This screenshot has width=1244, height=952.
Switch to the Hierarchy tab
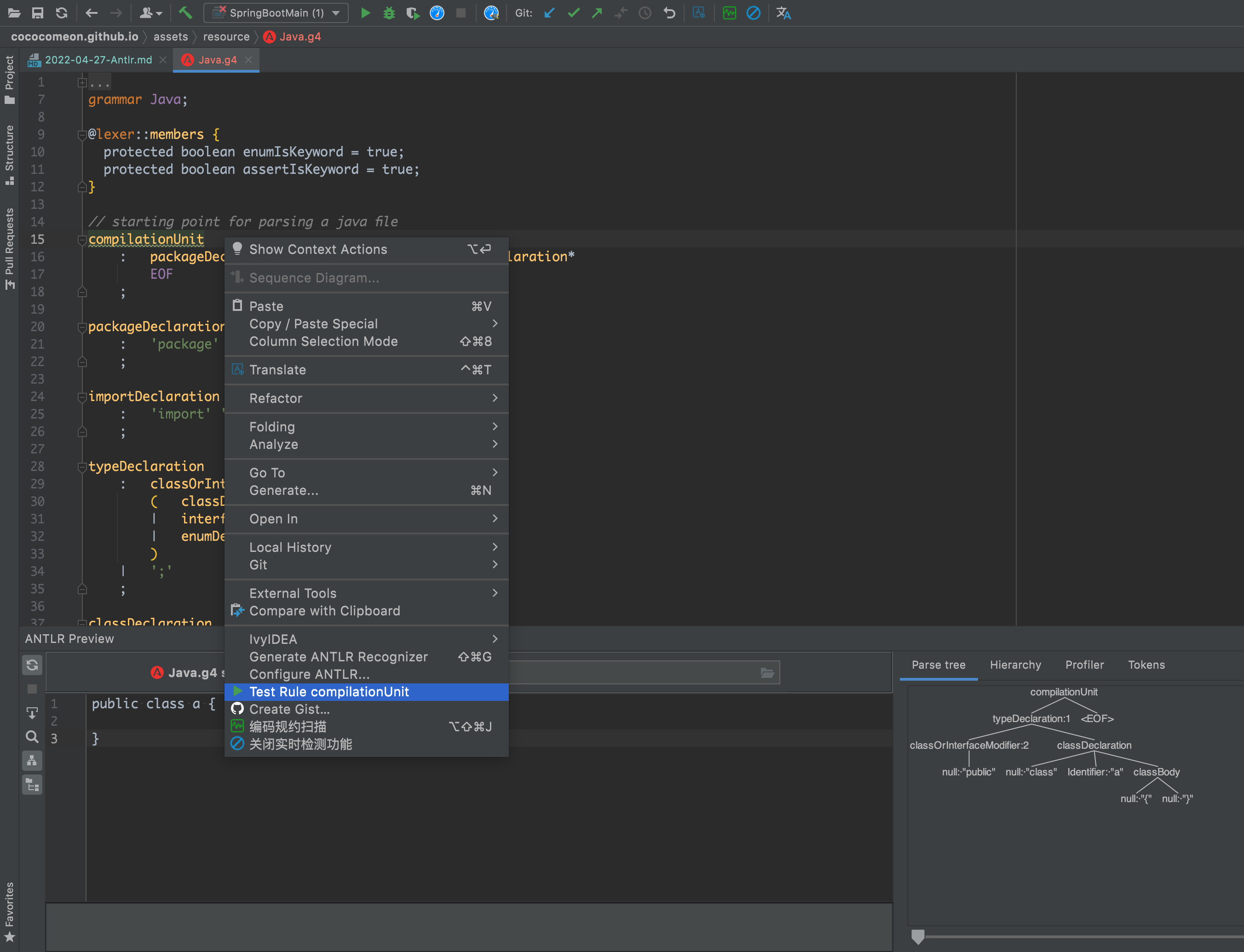(1015, 665)
